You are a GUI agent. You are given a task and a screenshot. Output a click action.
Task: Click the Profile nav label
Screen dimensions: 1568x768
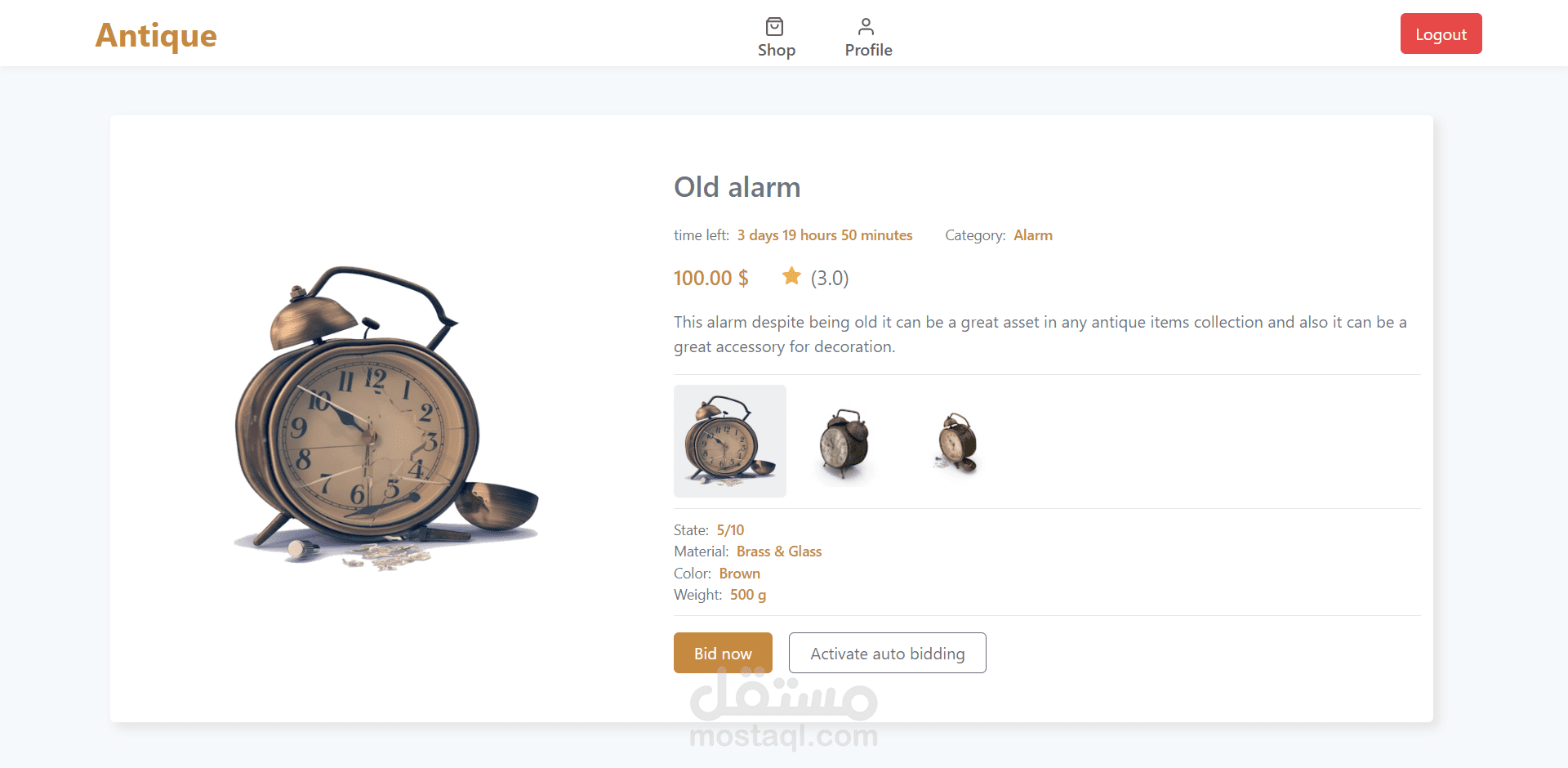tap(868, 50)
